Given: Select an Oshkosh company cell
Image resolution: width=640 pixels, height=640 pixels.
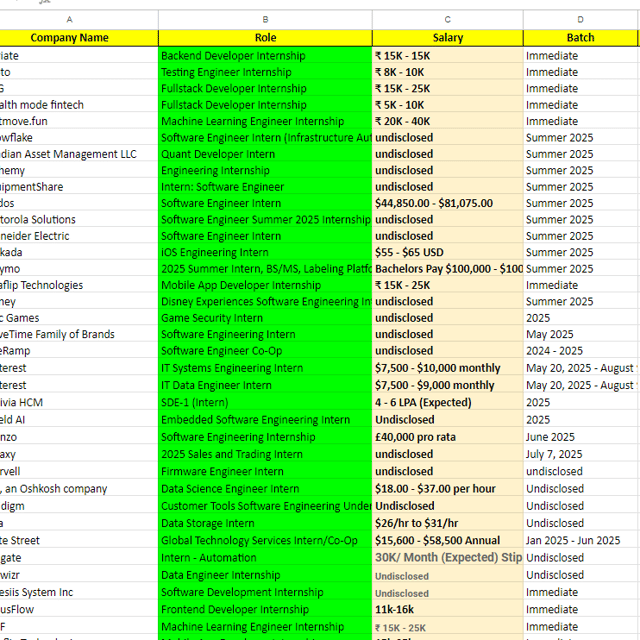Looking at the screenshot, I should tap(79, 489).
